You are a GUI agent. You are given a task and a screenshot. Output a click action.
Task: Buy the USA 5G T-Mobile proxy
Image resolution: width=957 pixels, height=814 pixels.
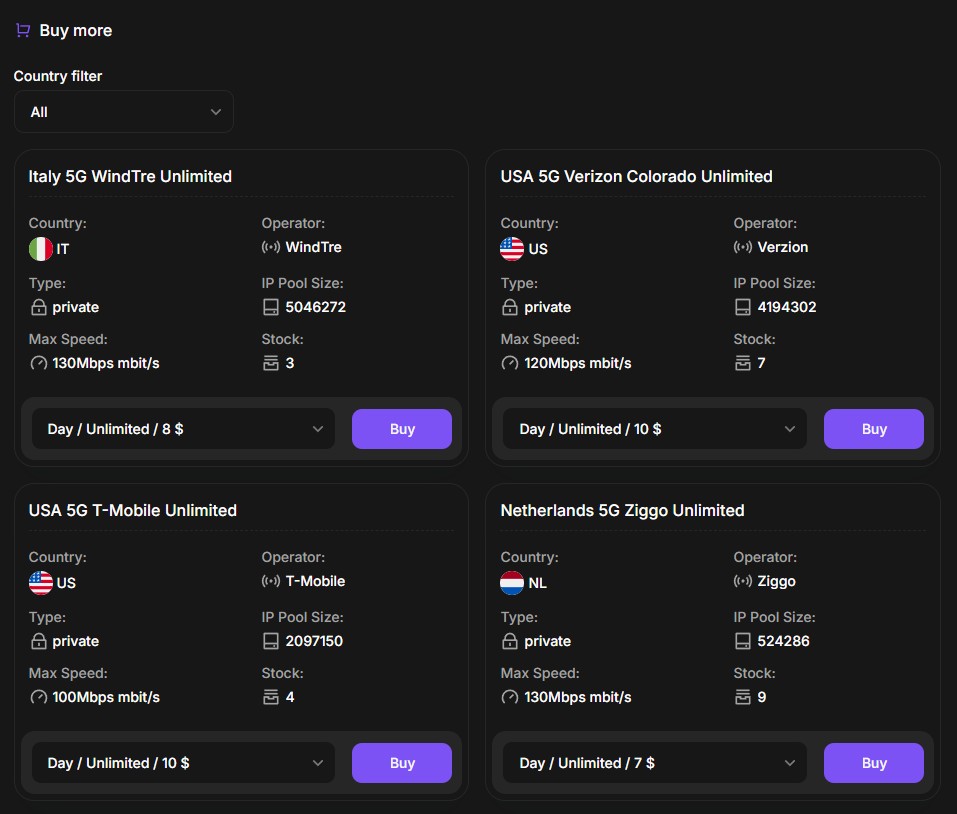(402, 763)
